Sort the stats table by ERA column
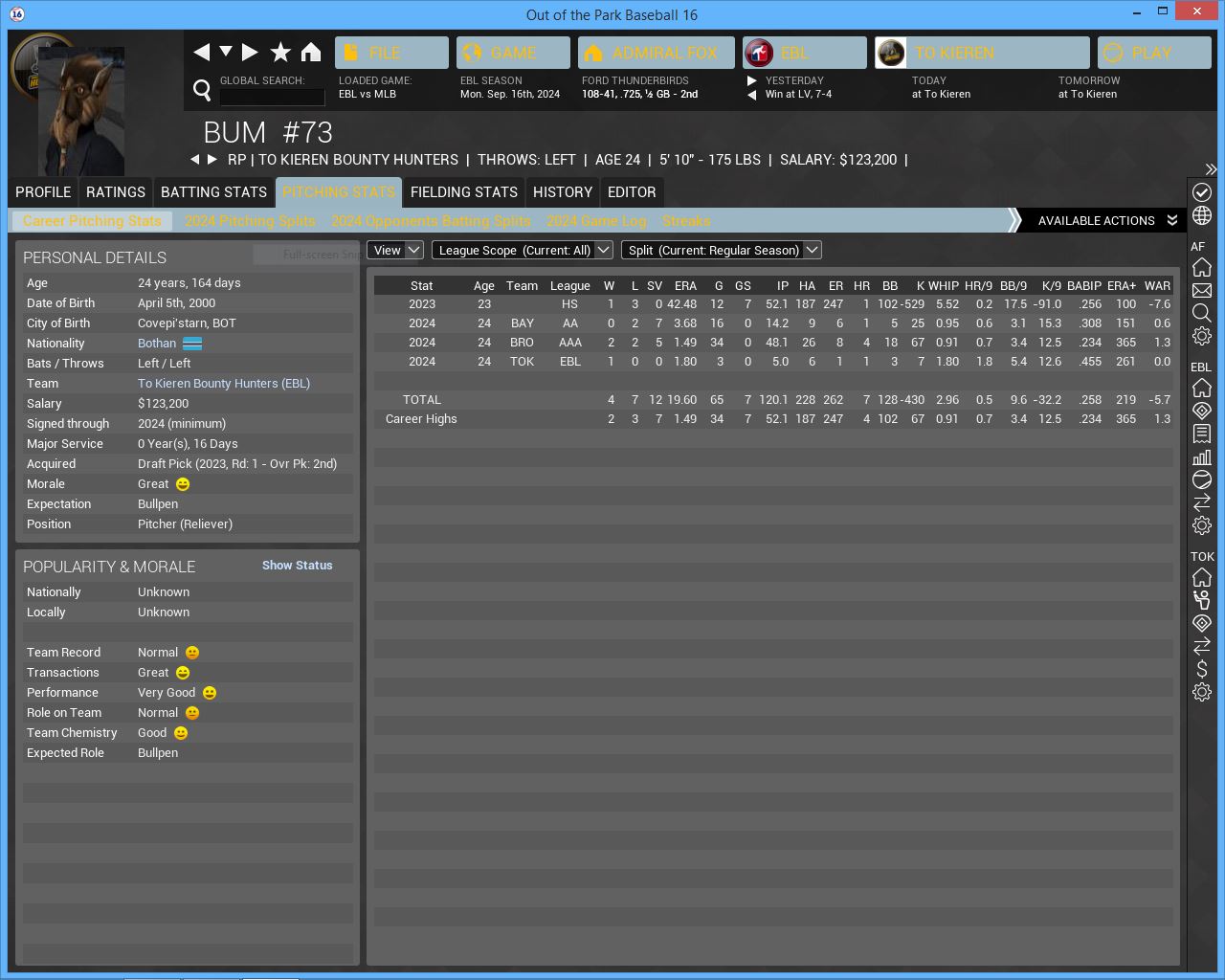 pos(685,285)
